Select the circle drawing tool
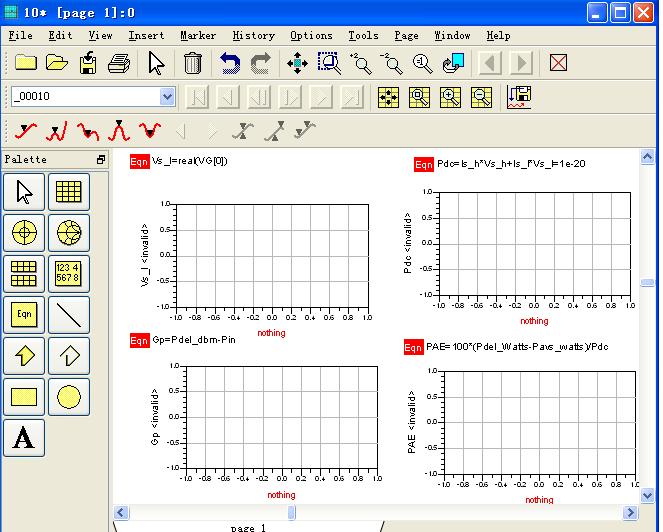Image resolution: width=663 pixels, height=532 pixels. point(68,397)
